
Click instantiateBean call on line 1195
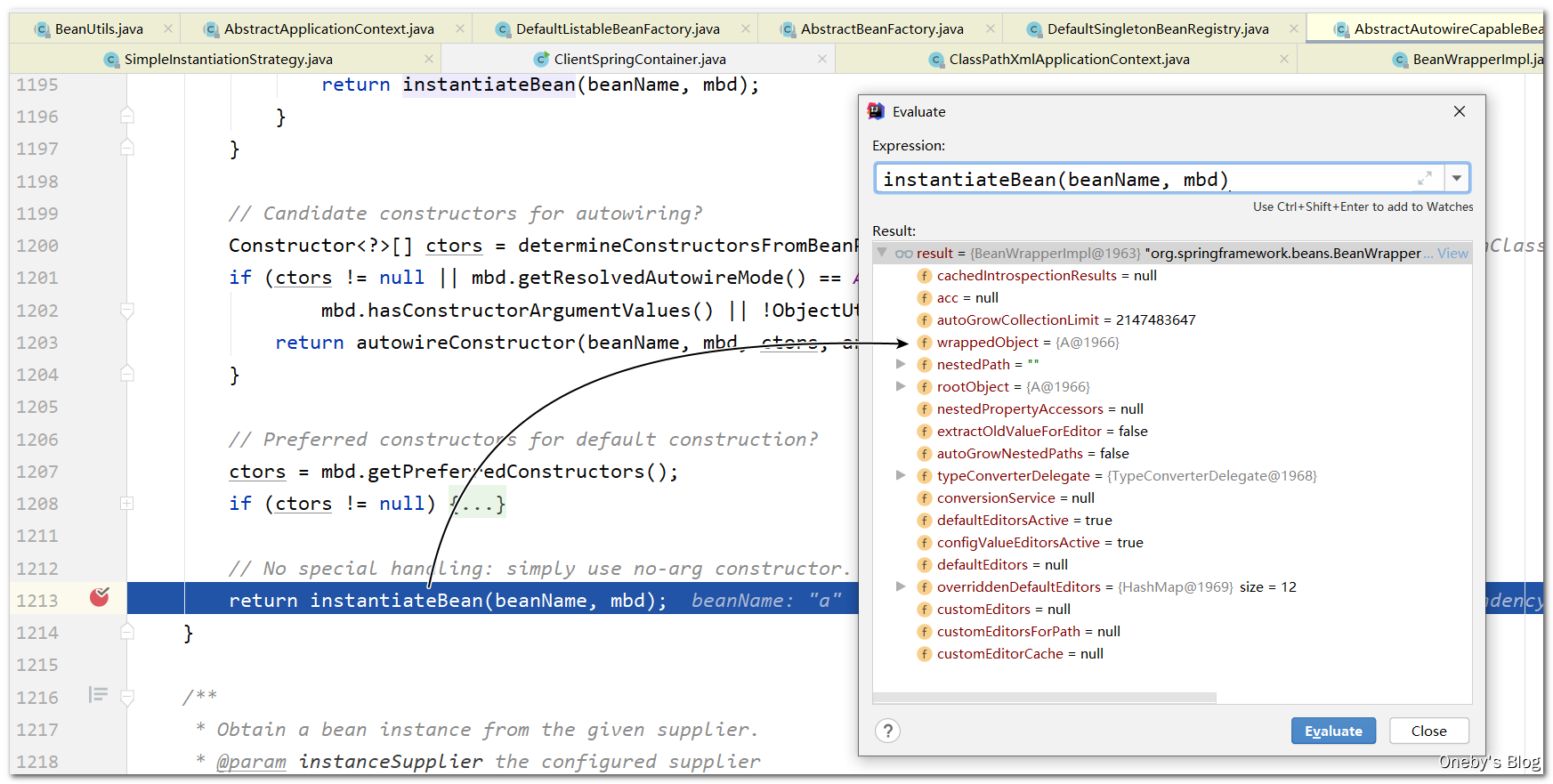click(489, 85)
